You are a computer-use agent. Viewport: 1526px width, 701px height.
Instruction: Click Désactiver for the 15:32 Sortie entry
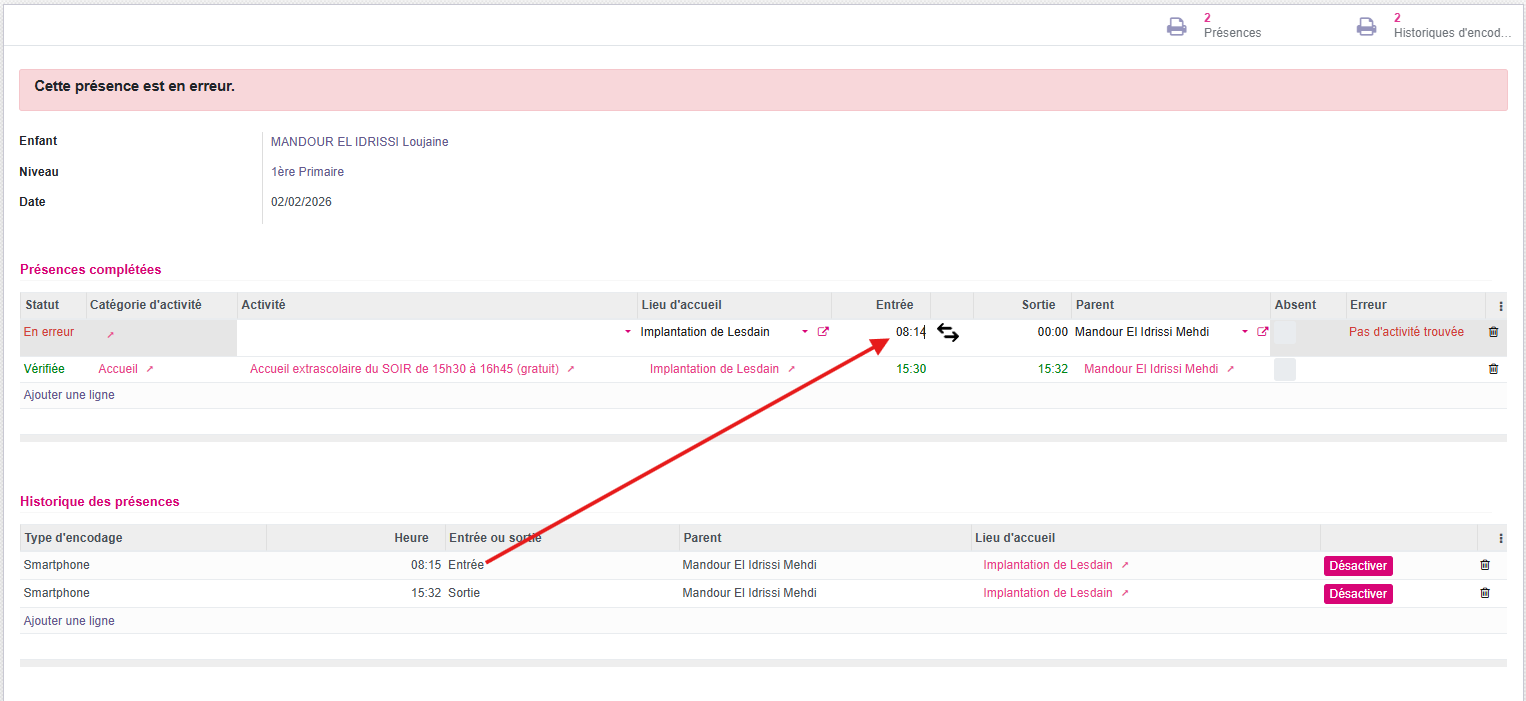(1357, 594)
